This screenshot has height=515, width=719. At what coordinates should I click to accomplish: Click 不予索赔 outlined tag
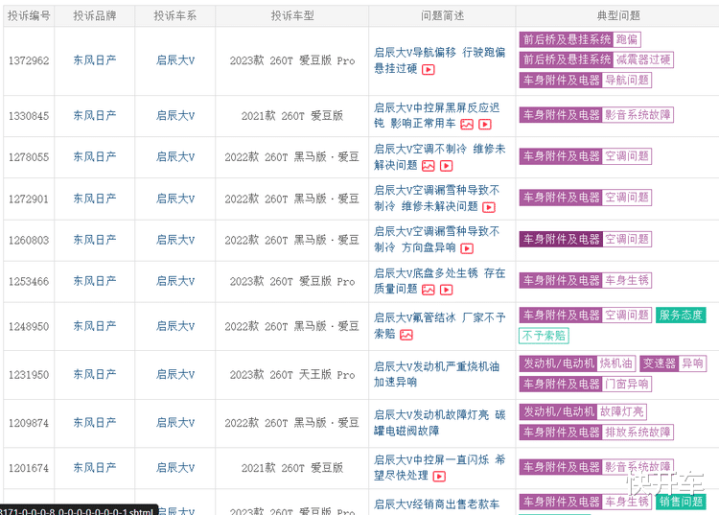pyautogui.click(x=544, y=336)
